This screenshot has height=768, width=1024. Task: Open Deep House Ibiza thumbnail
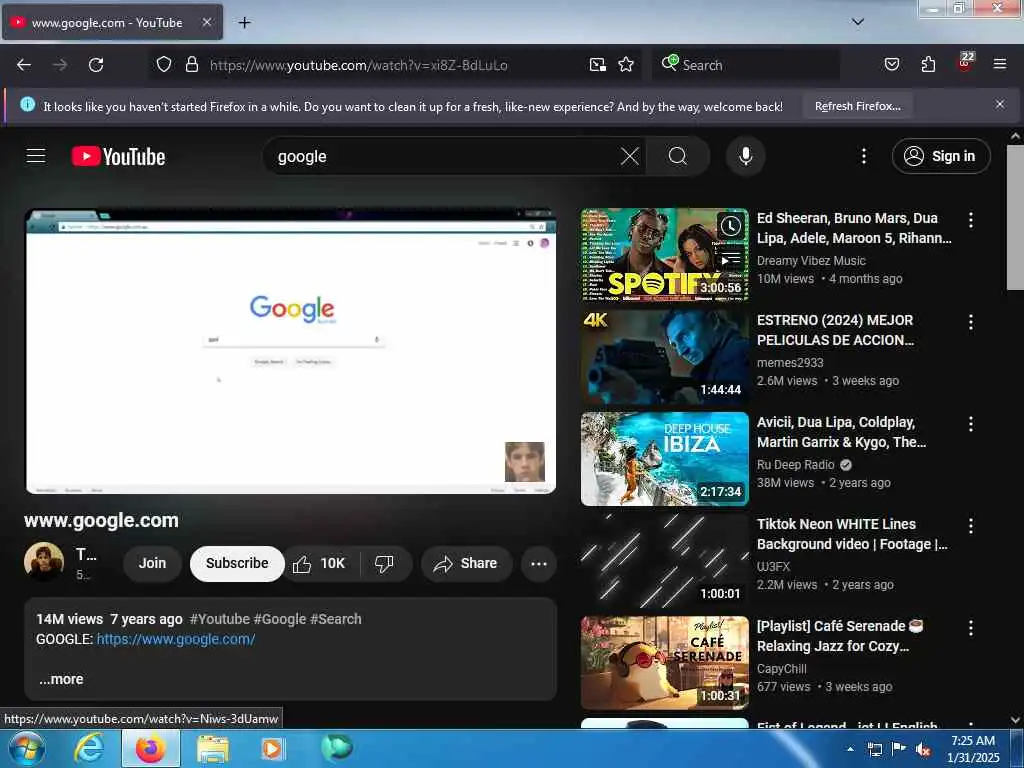pyautogui.click(x=664, y=458)
